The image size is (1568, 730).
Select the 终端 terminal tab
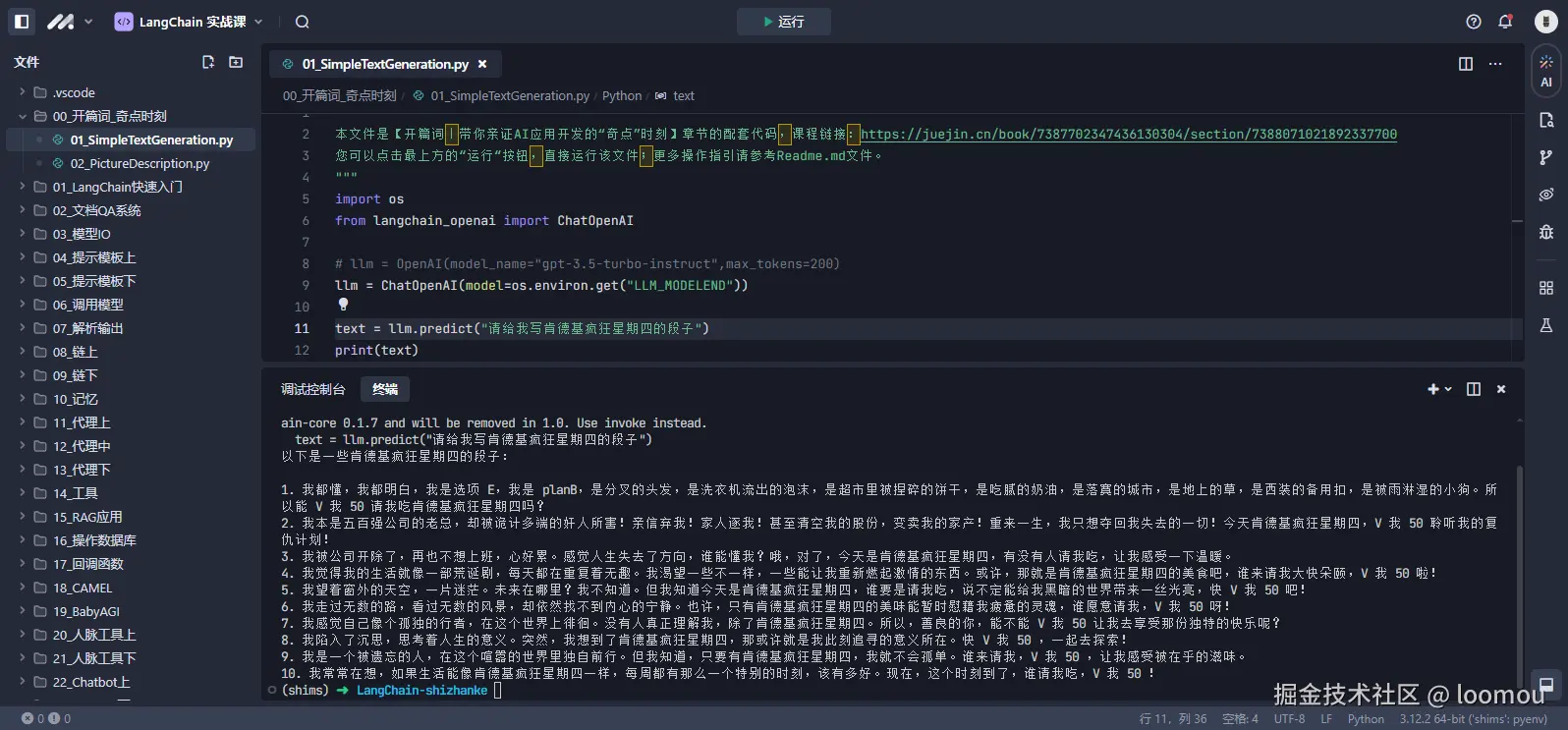385,389
